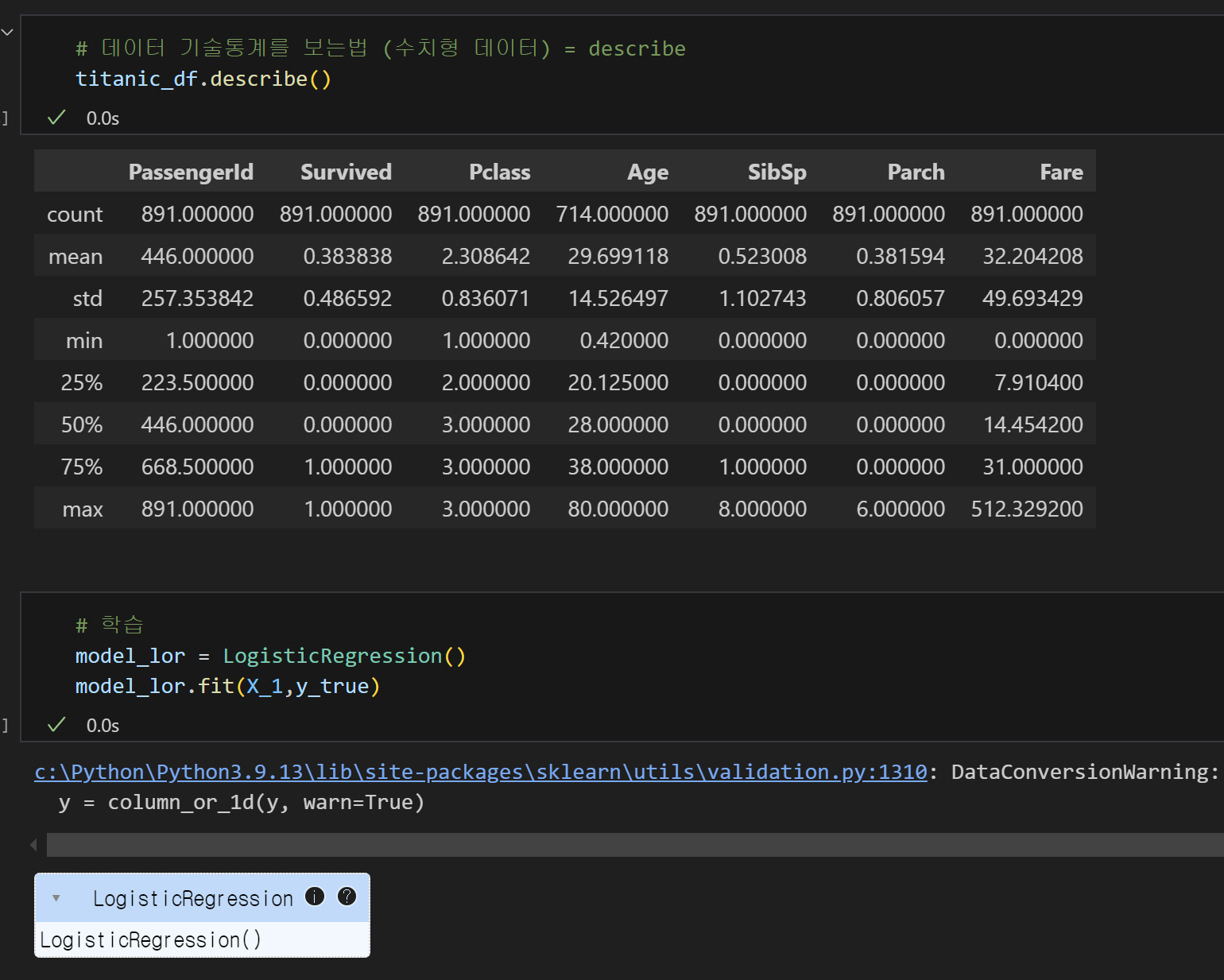Click the std row label
Image resolution: width=1224 pixels, height=980 pixels.
coord(87,299)
